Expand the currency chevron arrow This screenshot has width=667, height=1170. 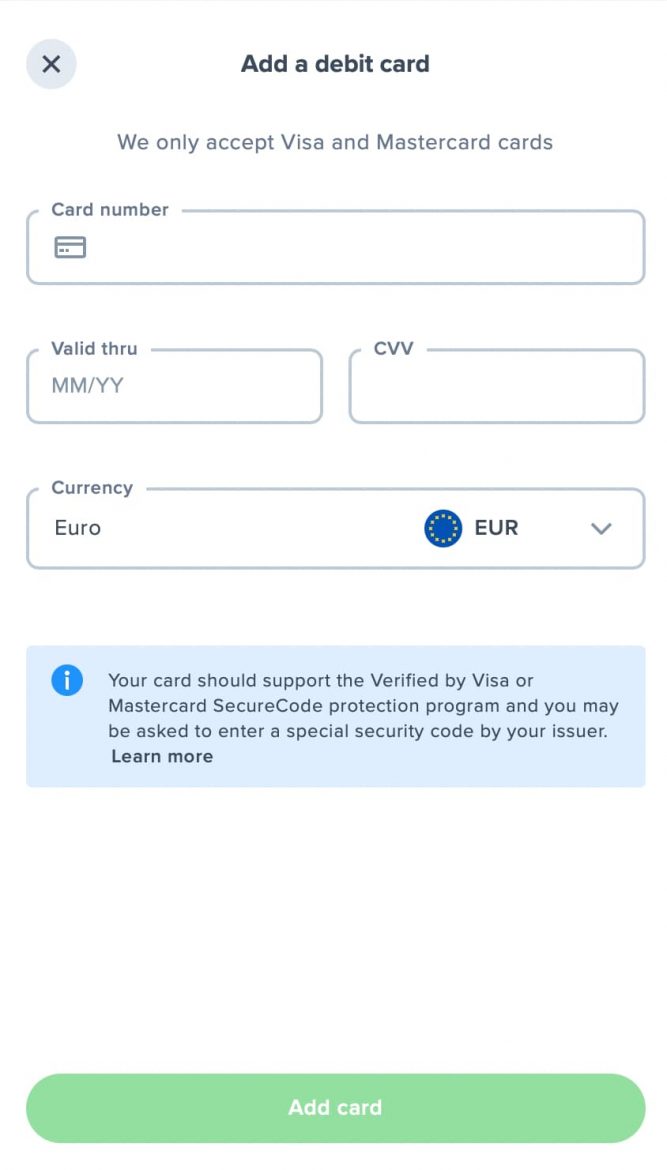point(601,529)
